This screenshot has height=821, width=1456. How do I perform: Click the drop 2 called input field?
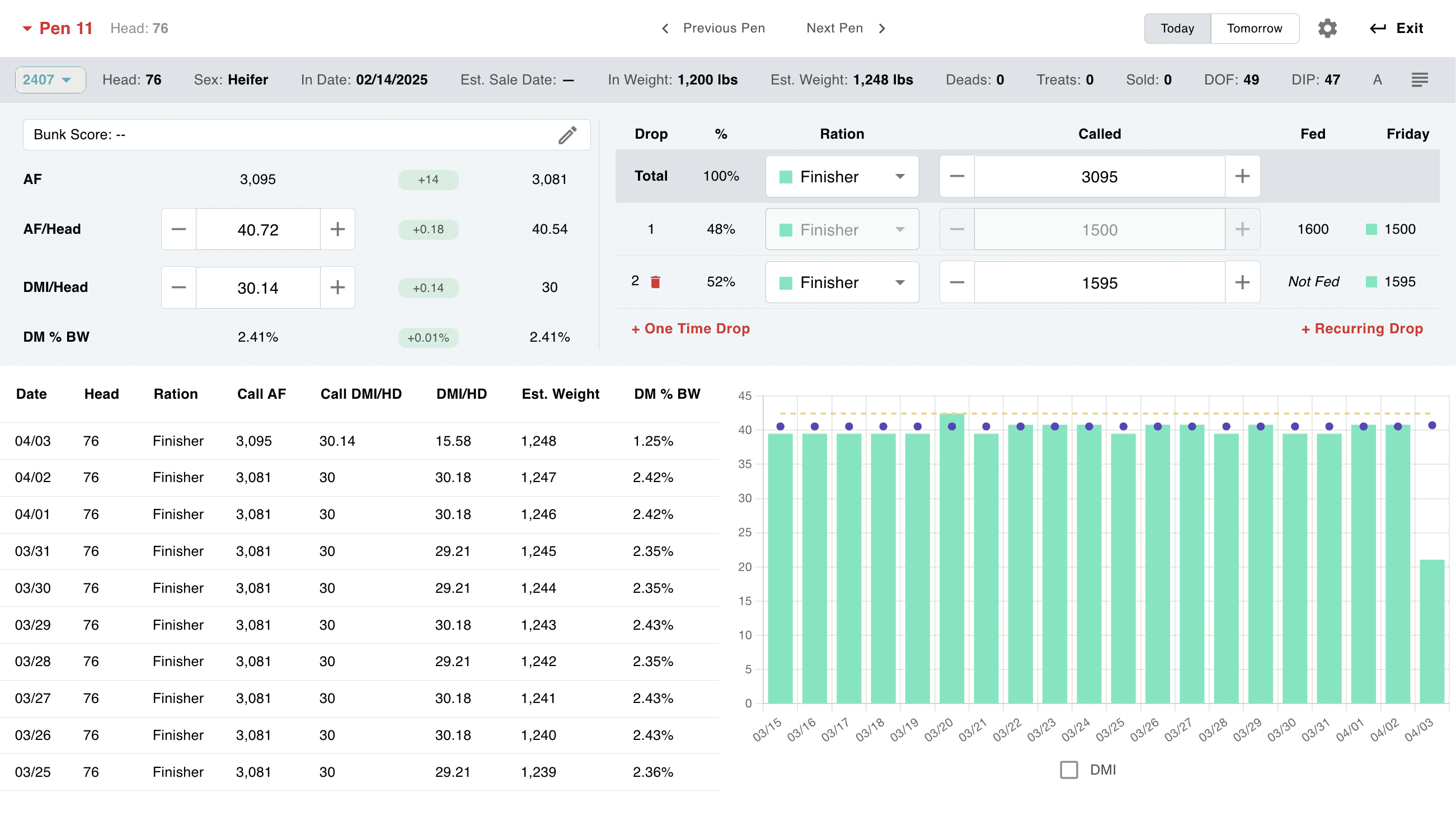pos(1099,282)
